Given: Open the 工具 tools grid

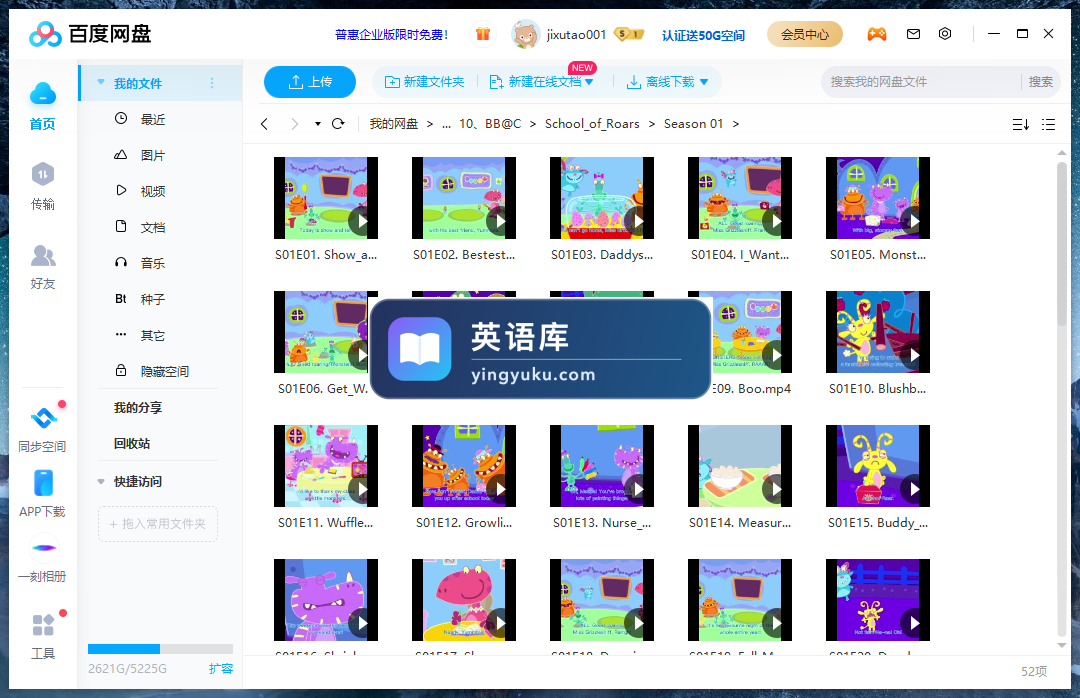Looking at the screenshot, I should point(43,625).
